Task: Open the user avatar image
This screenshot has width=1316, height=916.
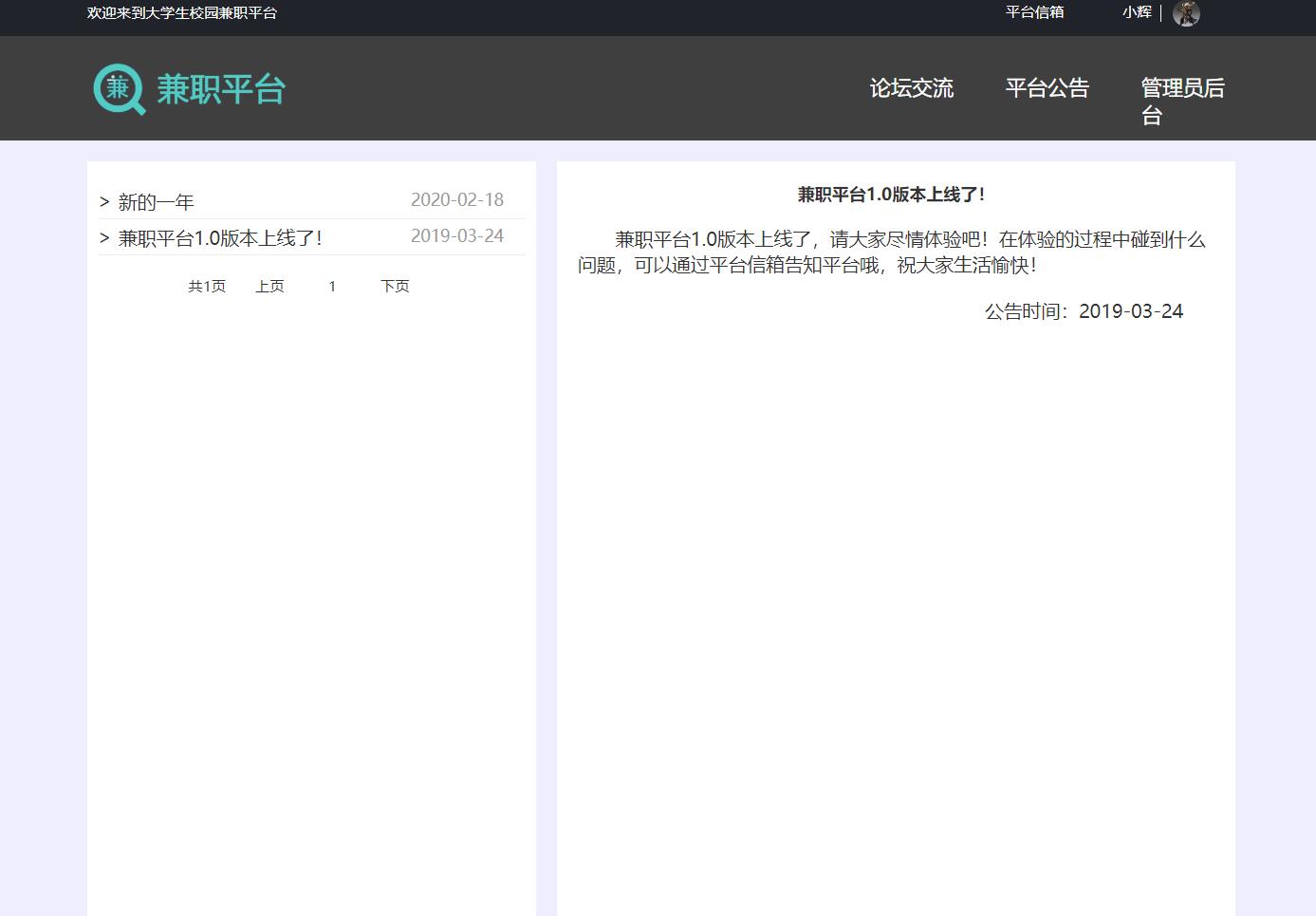Action: (x=1186, y=14)
